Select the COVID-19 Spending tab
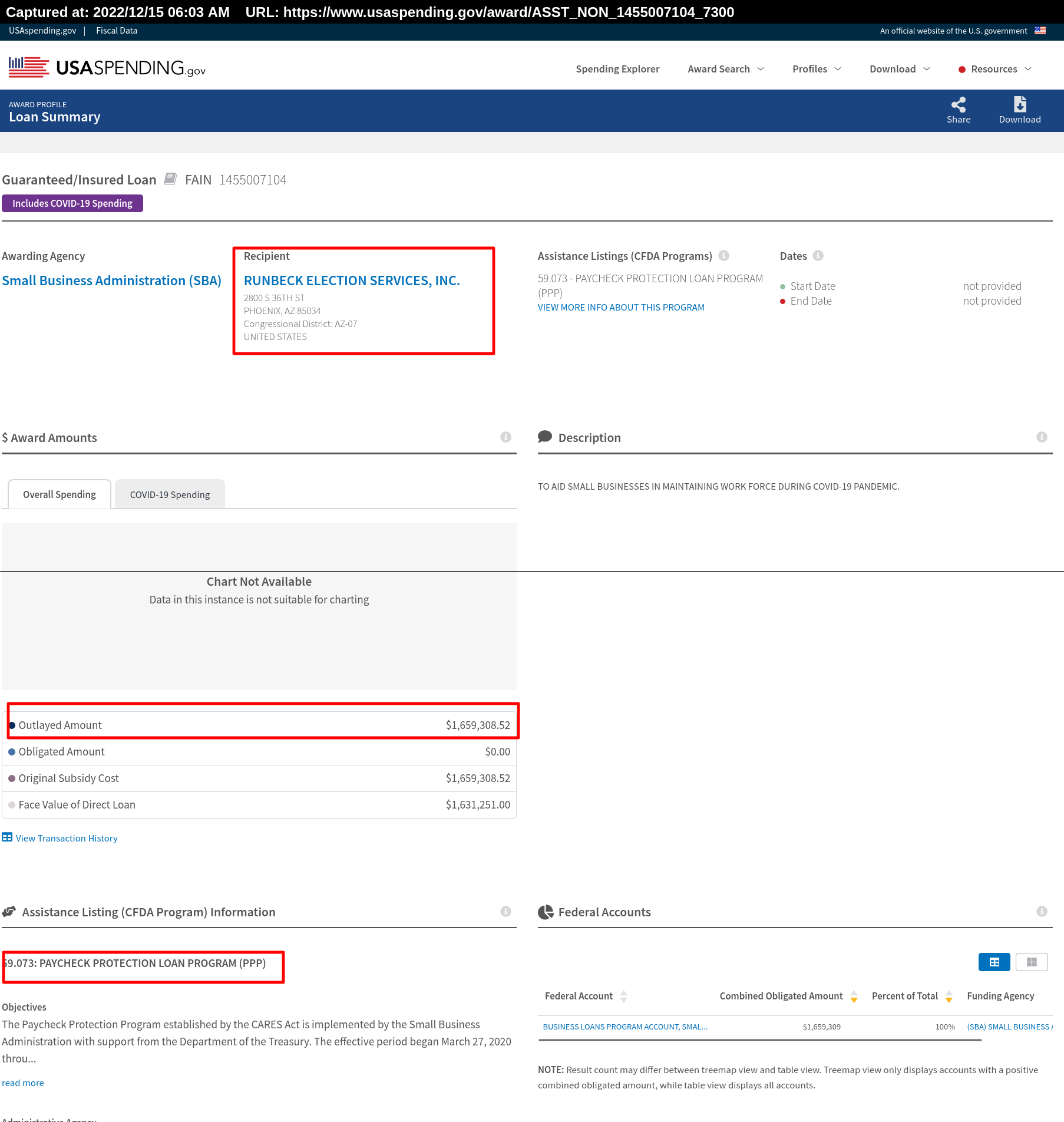Image resolution: width=1064 pixels, height=1122 pixels. pos(170,494)
